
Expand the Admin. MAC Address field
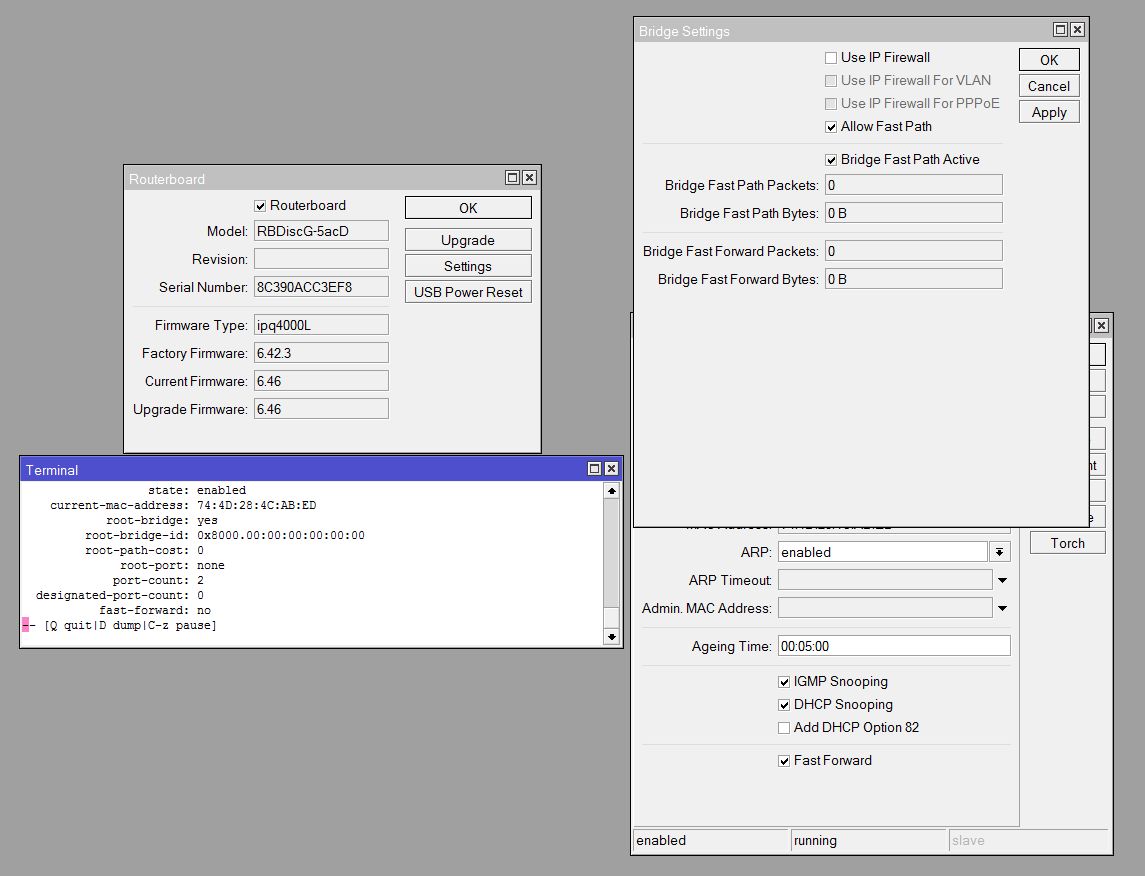pyautogui.click(x=1002, y=608)
